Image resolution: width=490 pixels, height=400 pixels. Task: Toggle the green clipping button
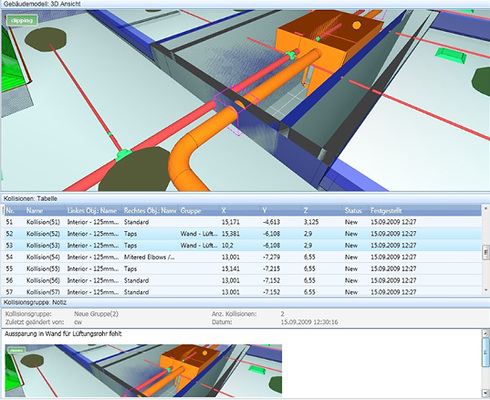pos(22,20)
